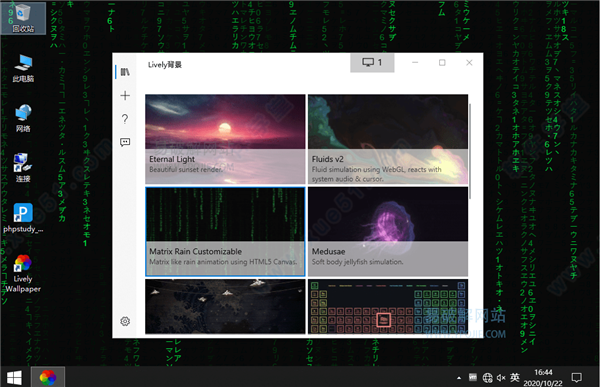
Task: Click the phpstudy desktop shortcut
Action: (x=23, y=218)
